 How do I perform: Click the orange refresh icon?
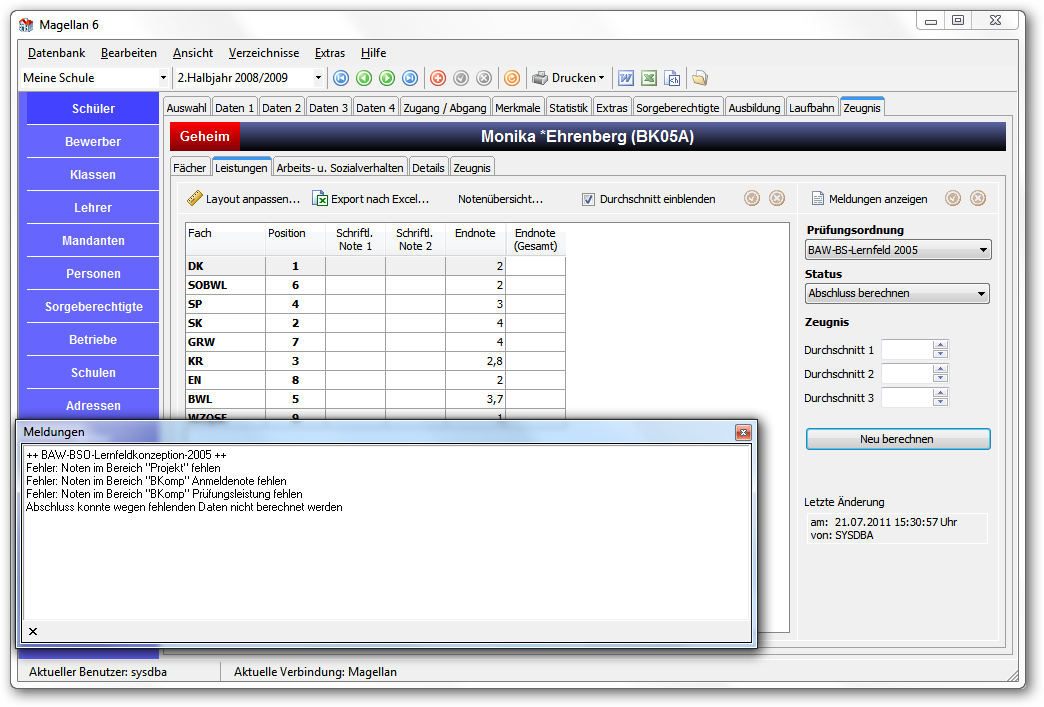coord(512,79)
